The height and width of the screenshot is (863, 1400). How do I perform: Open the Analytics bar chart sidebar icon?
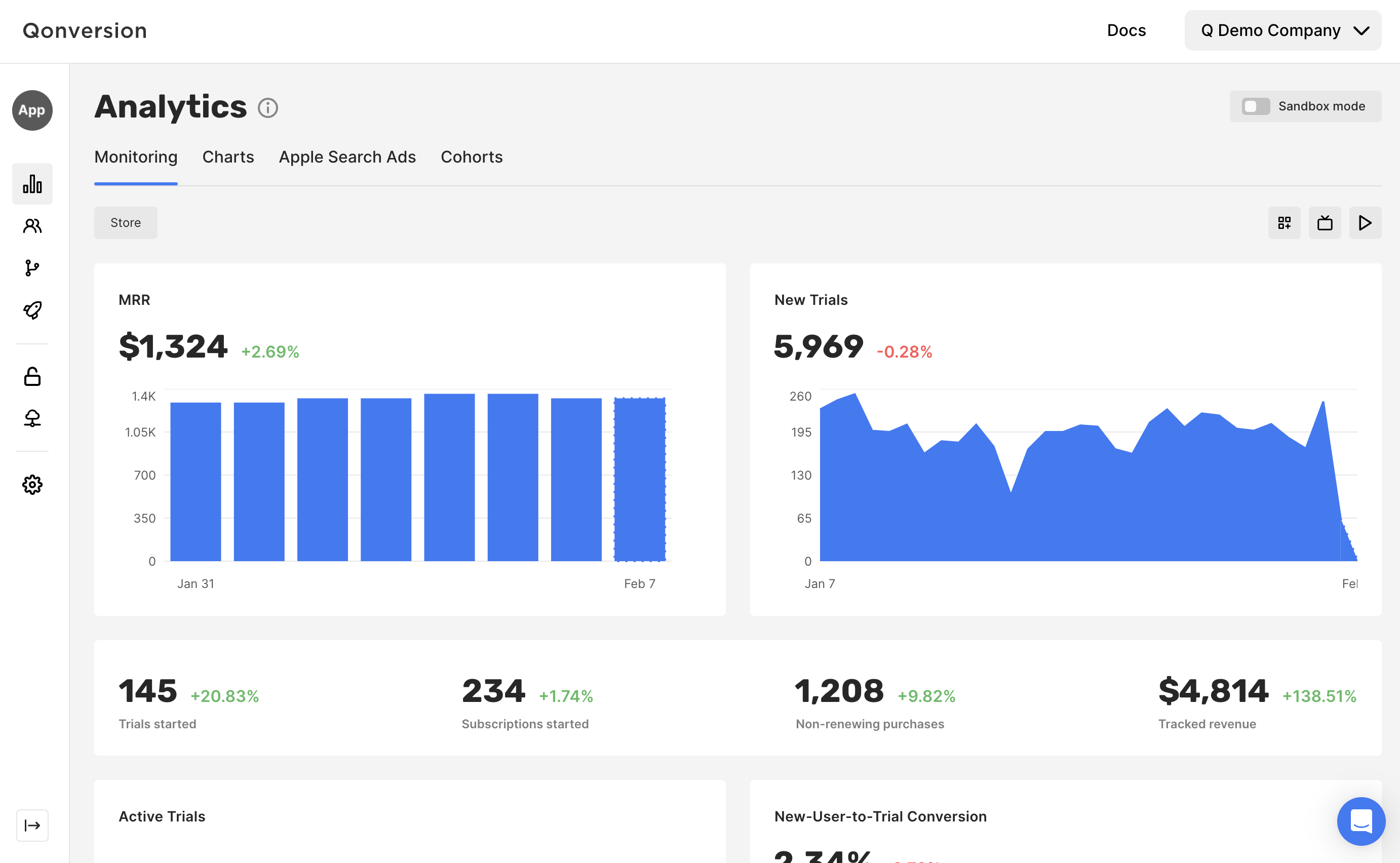[32, 184]
